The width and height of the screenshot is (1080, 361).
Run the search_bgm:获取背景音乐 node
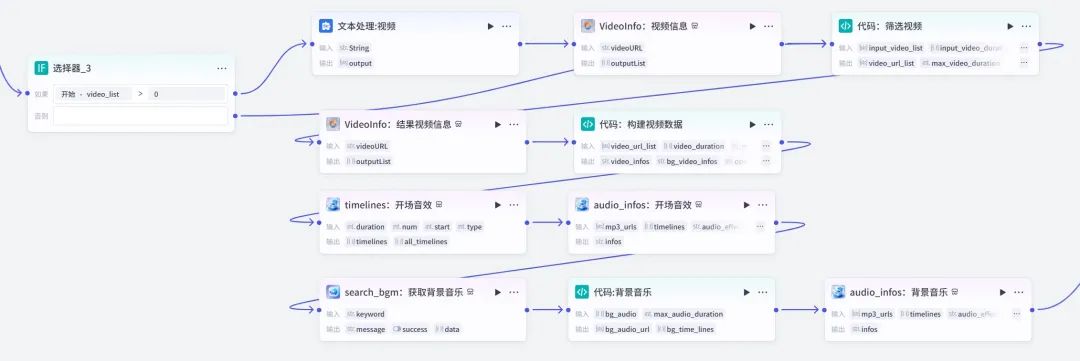pos(497,292)
